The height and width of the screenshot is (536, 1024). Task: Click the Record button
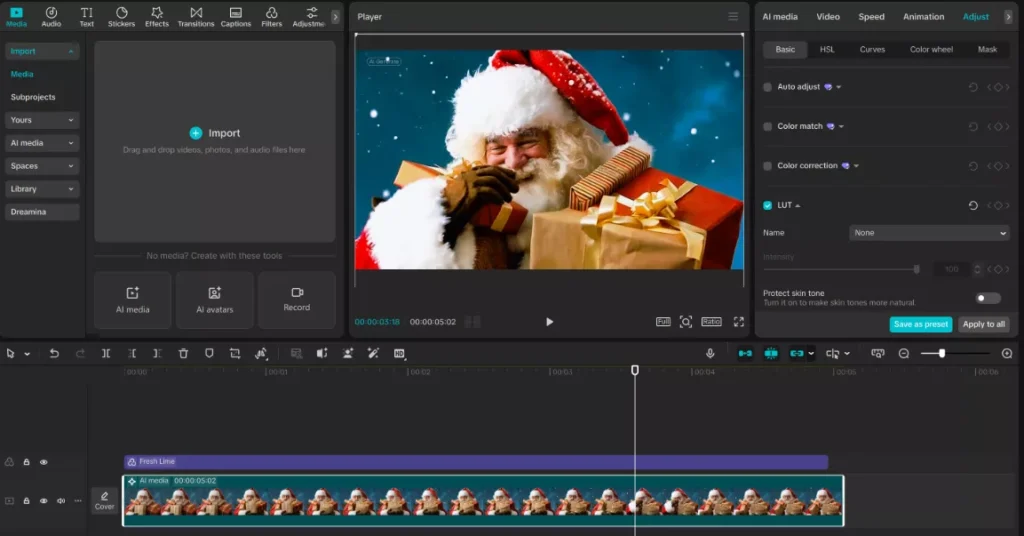click(296, 300)
